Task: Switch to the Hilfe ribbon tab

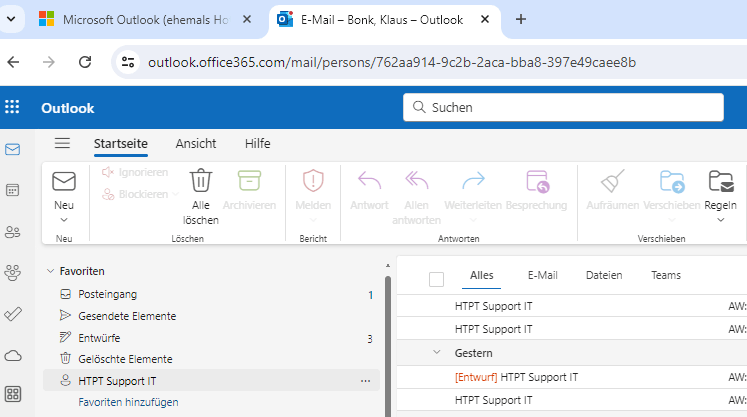Action: [258, 143]
